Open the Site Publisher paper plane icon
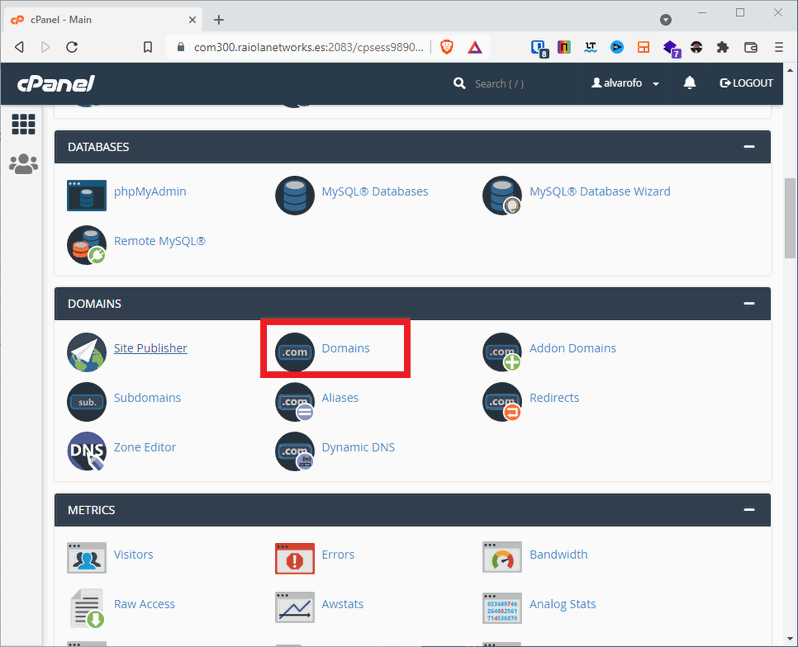798x647 pixels. (x=87, y=352)
